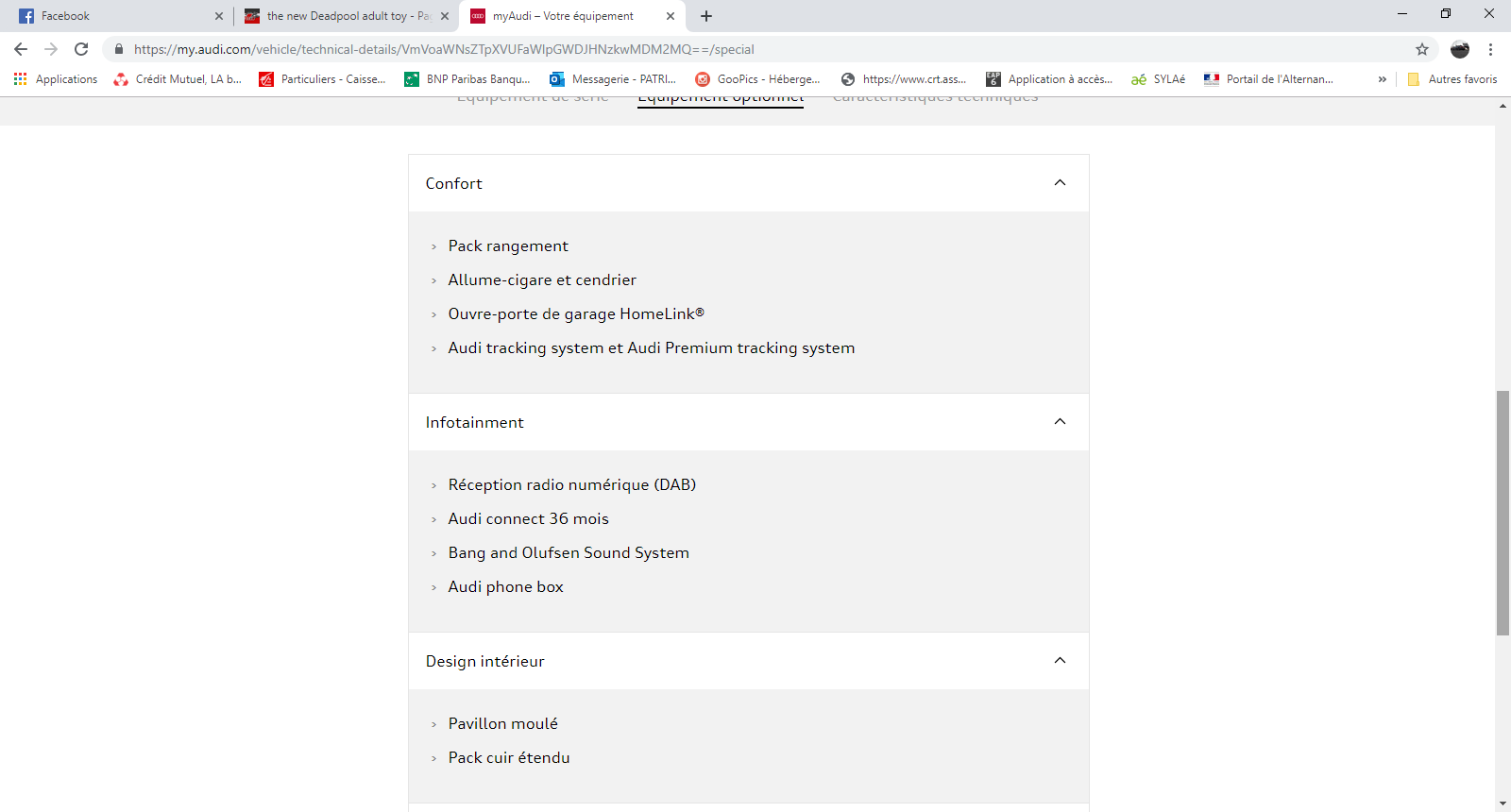The width and height of the screenshot is (1511, 812).
Task: Open the Autres favoris folder
Action: [1452, 79]
